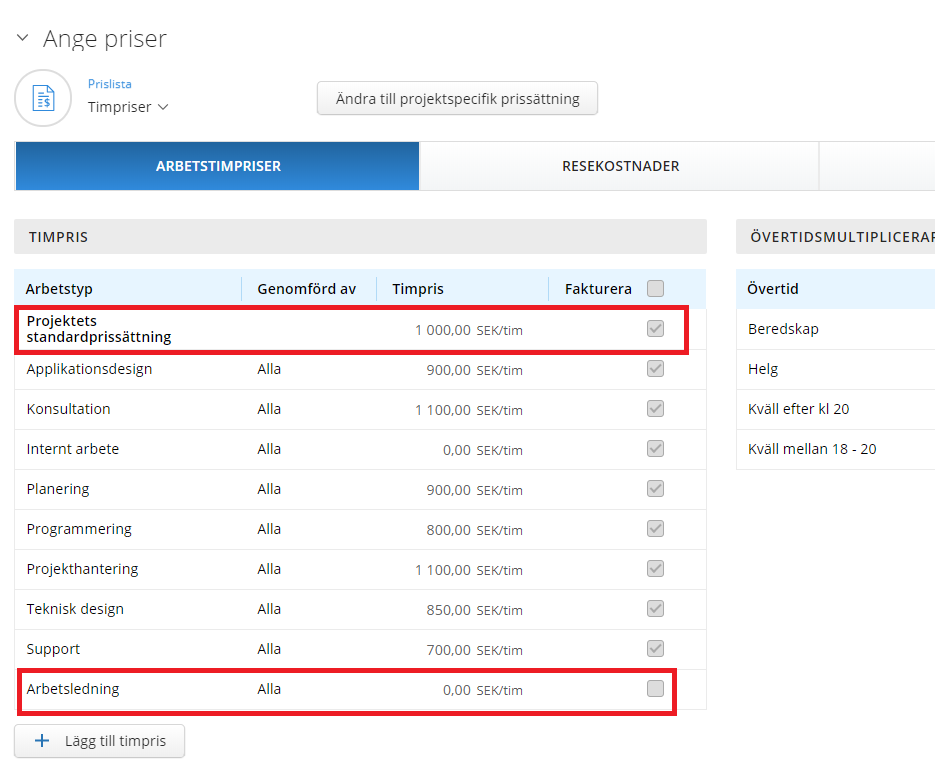
Task: Select the Projektets standardprissättning row name
Action: coord(99,329)
